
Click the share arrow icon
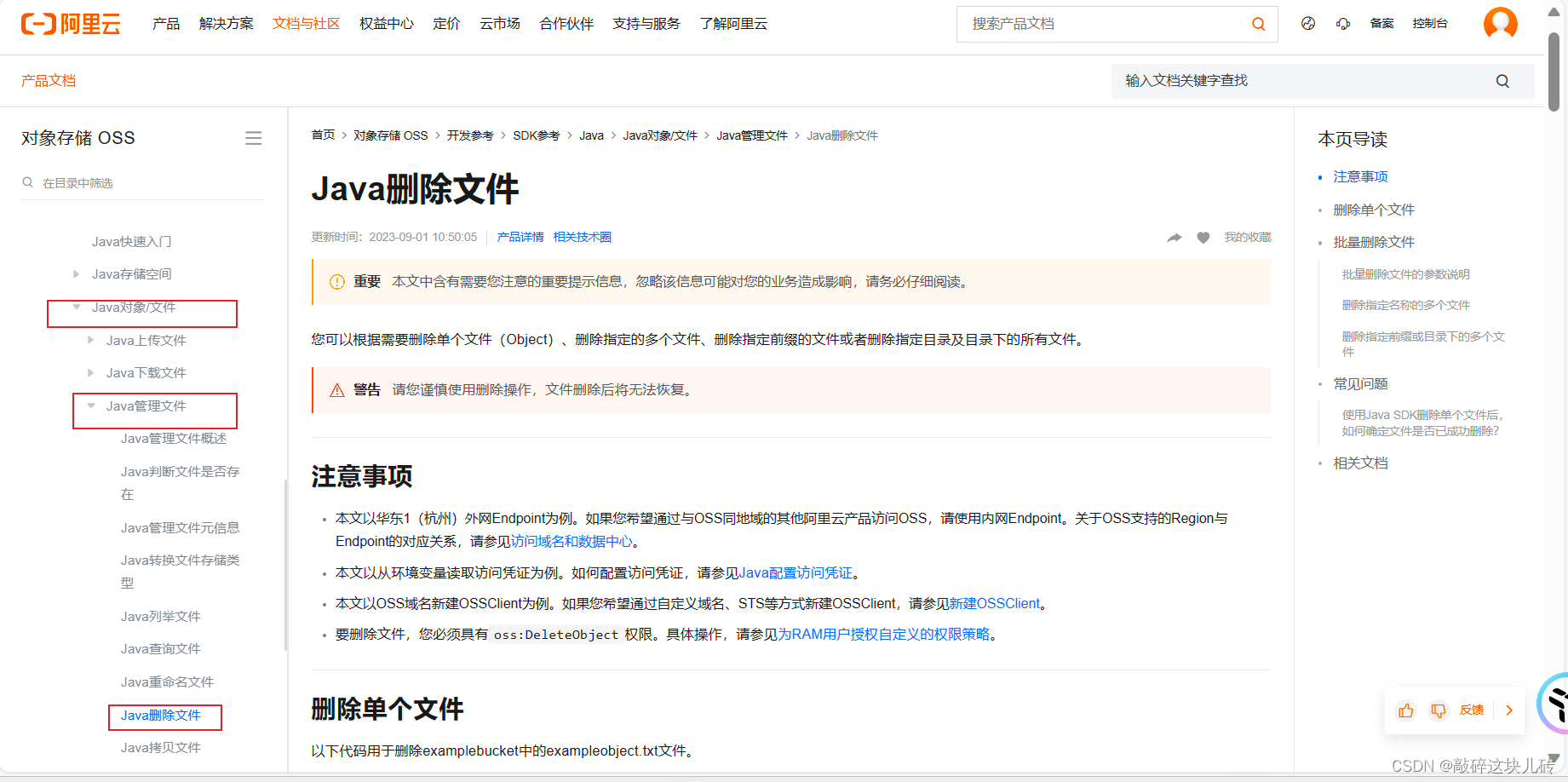pyautogui.click(x=1175, y=238)
